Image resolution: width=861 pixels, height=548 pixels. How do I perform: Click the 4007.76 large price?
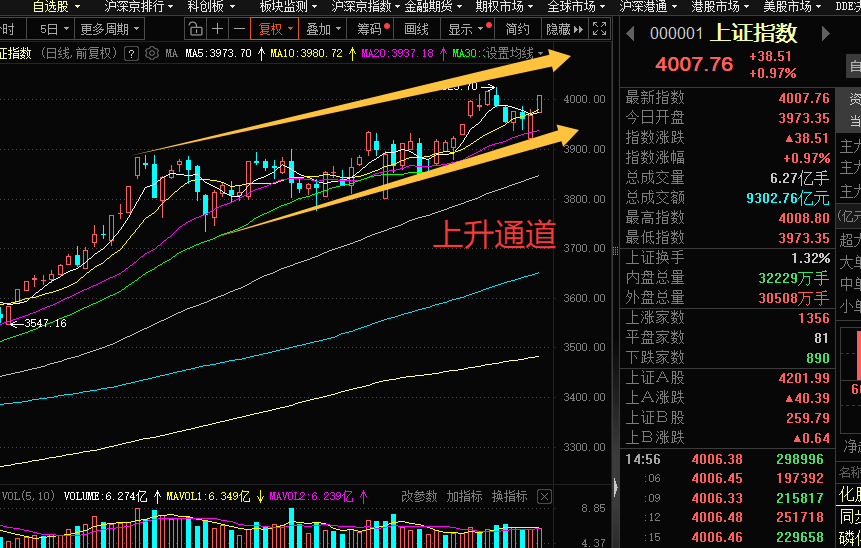(694, 64)
